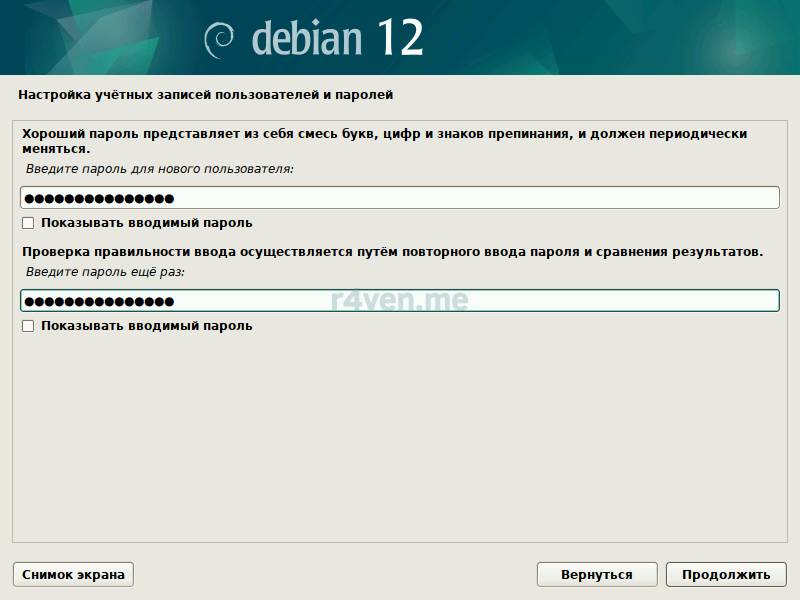Click the "12" version number in banner
Image resolution: width=800 pixels, height=600 pixels.
click(x=400, y=38)
